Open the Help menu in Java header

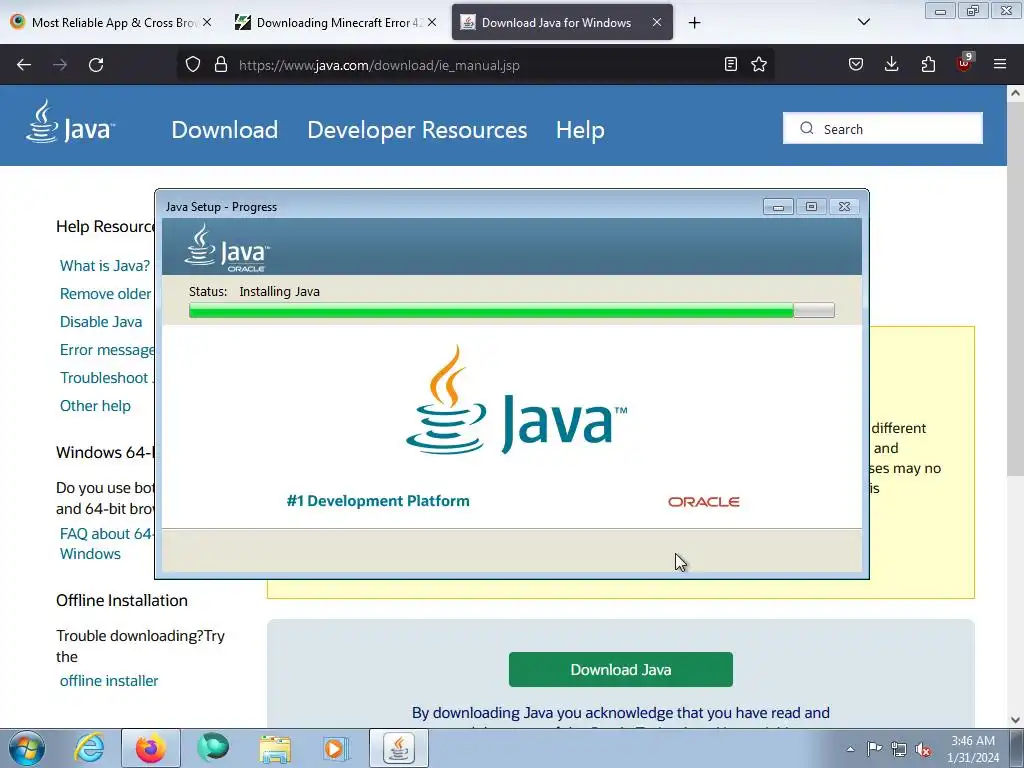pos(580,130)
